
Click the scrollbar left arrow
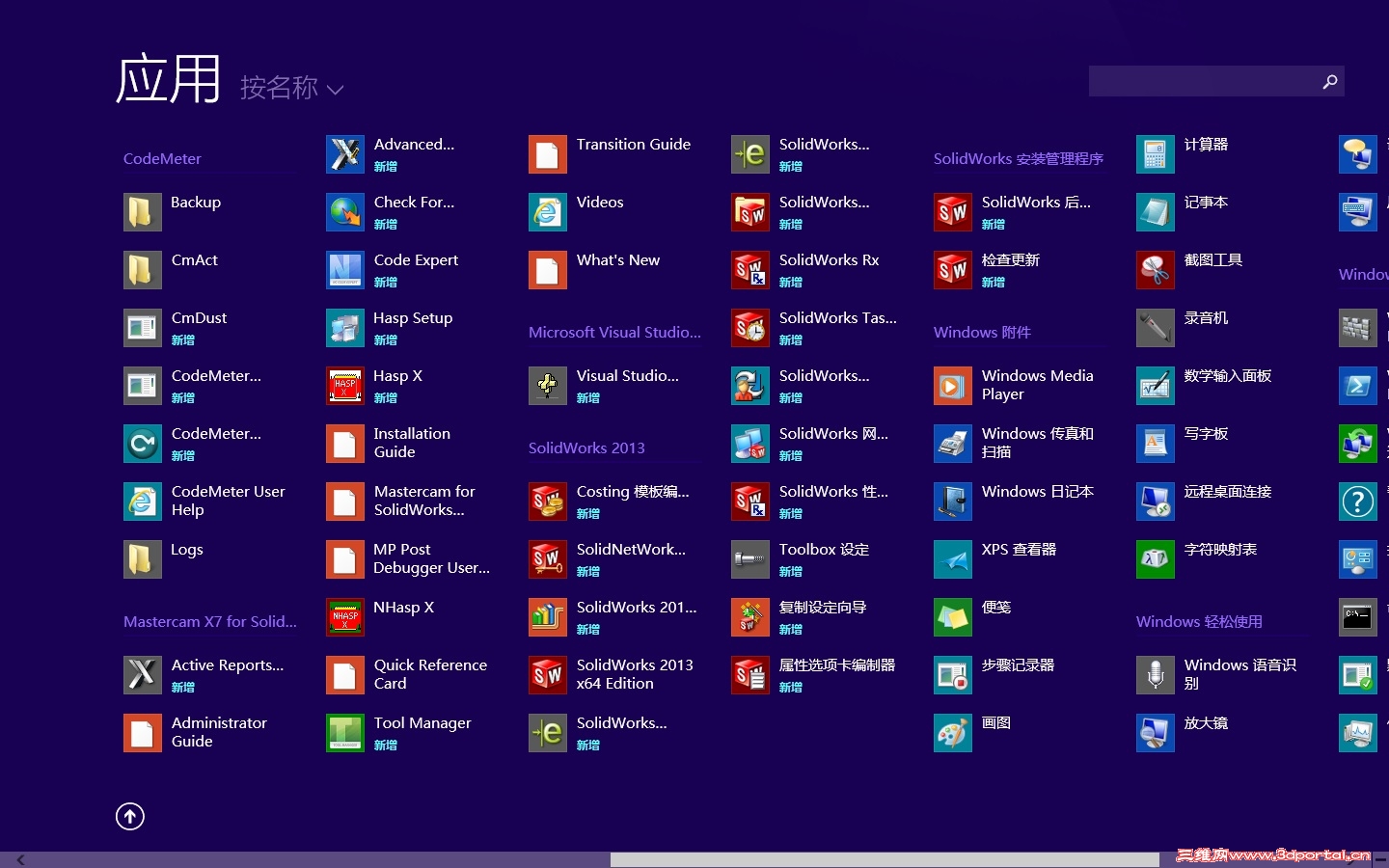(x=20, y=859)
